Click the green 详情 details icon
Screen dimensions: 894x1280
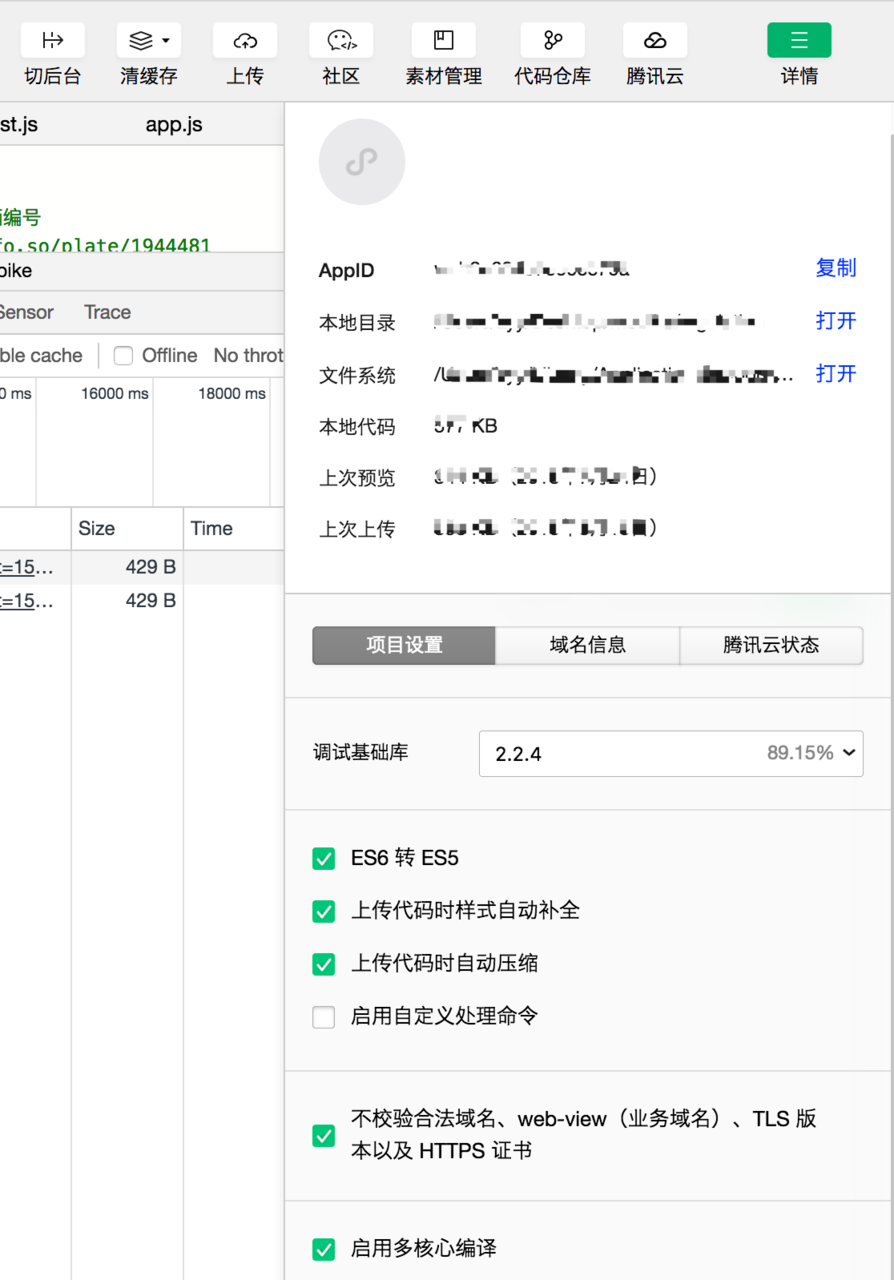[798, 40]
